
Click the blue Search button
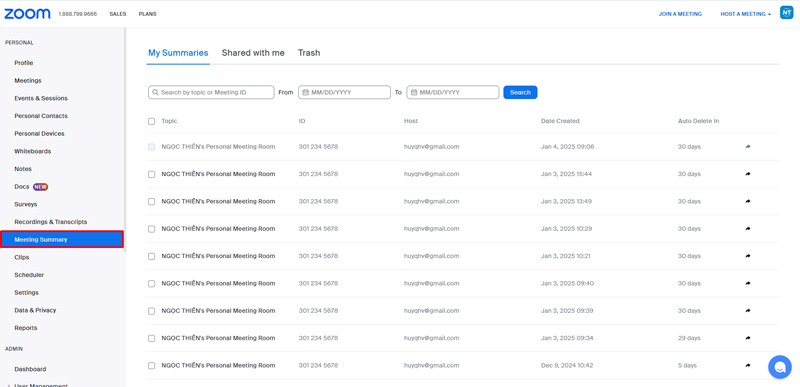point(520,92)
